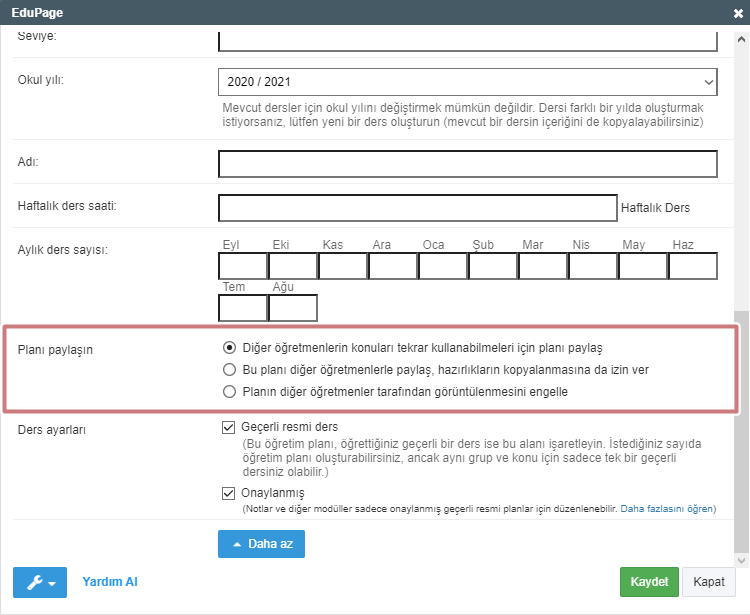Select 'Diğer öğretmenlerin konuları tekrar kullanabilmeleri' radio option
This screenshot has width=750, height=615.
[229, 348]
